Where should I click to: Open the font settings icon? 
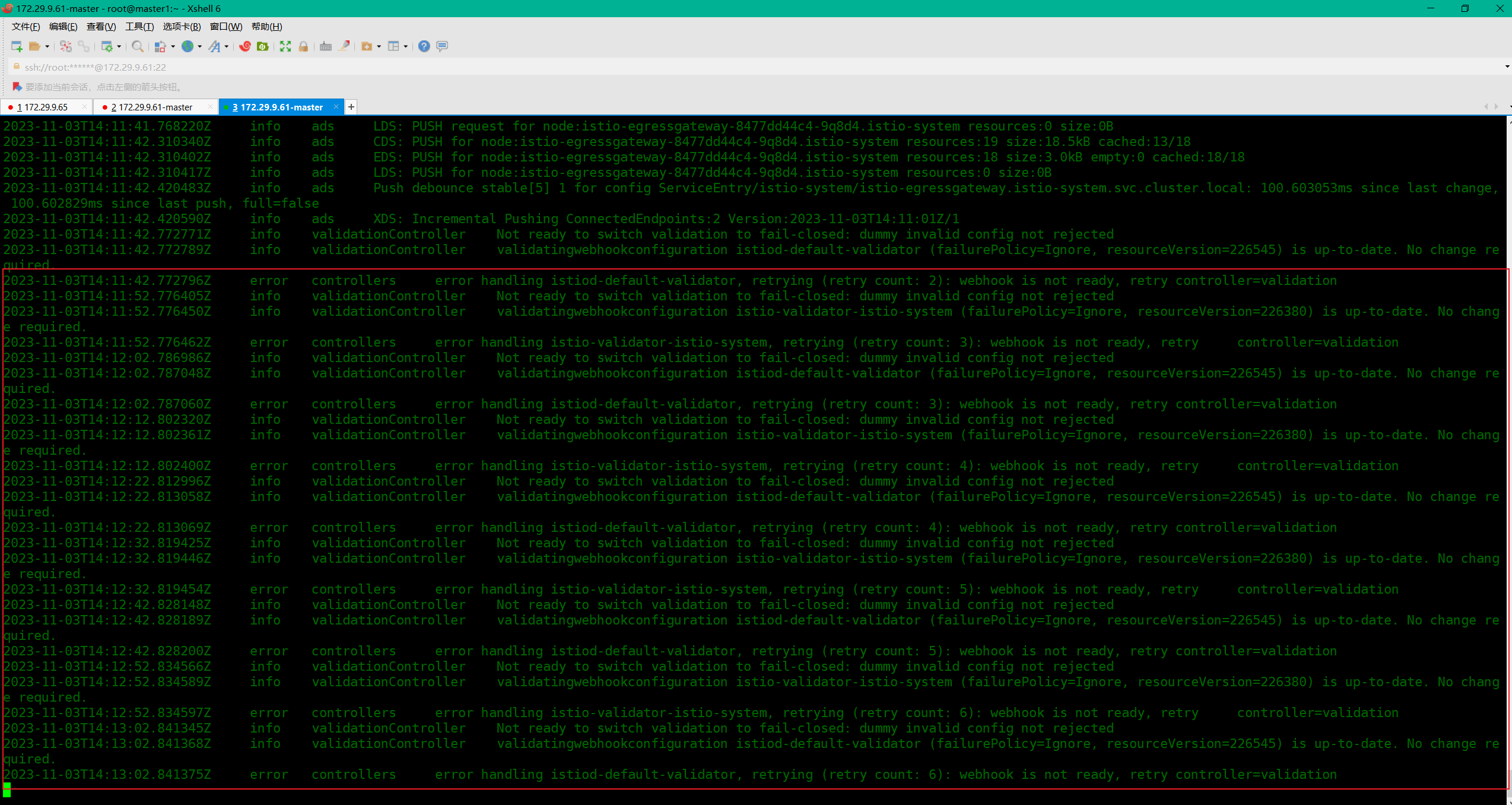point(214,46)
